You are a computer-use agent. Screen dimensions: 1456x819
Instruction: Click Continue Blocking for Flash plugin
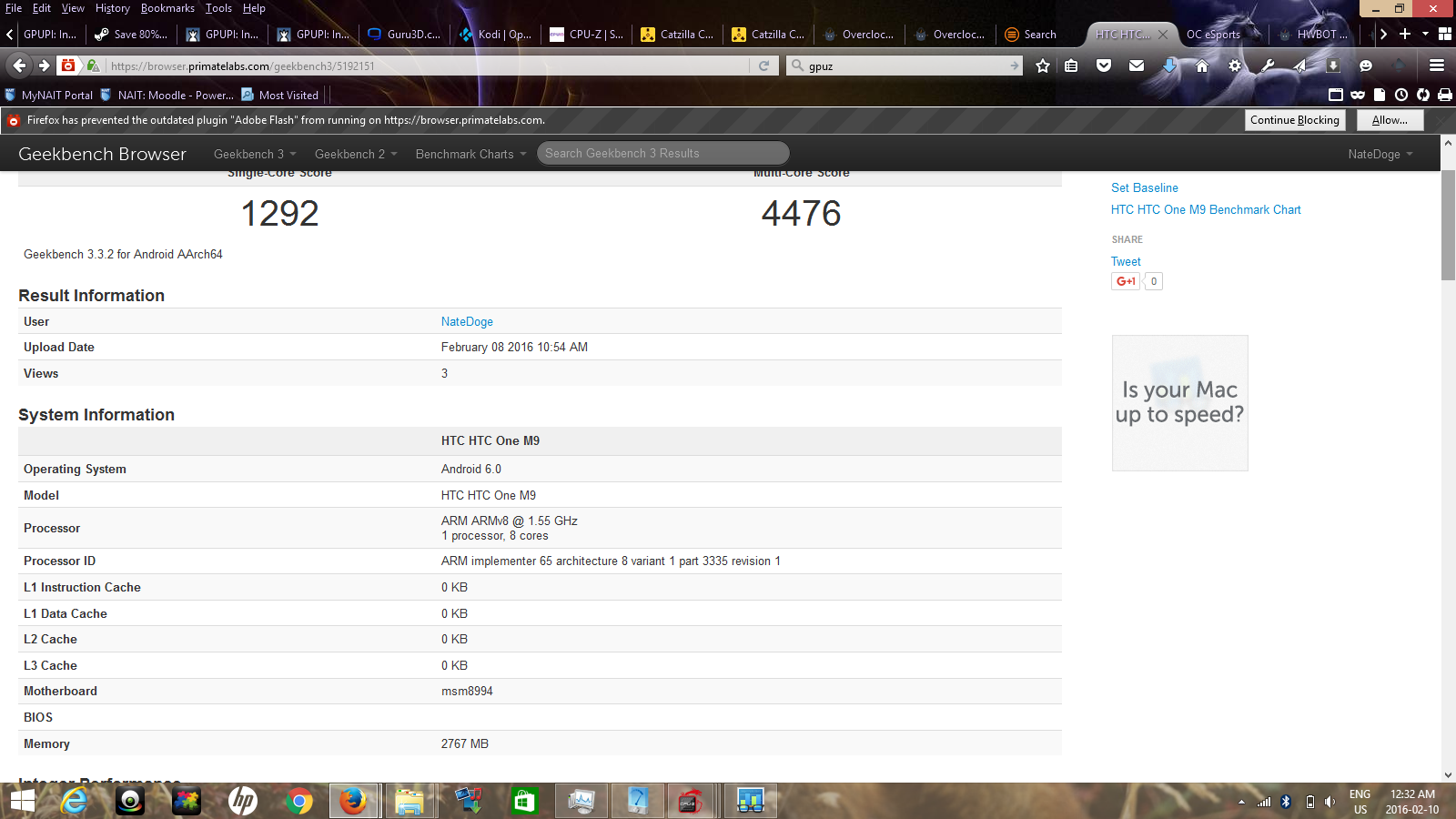click(1295, 120)
